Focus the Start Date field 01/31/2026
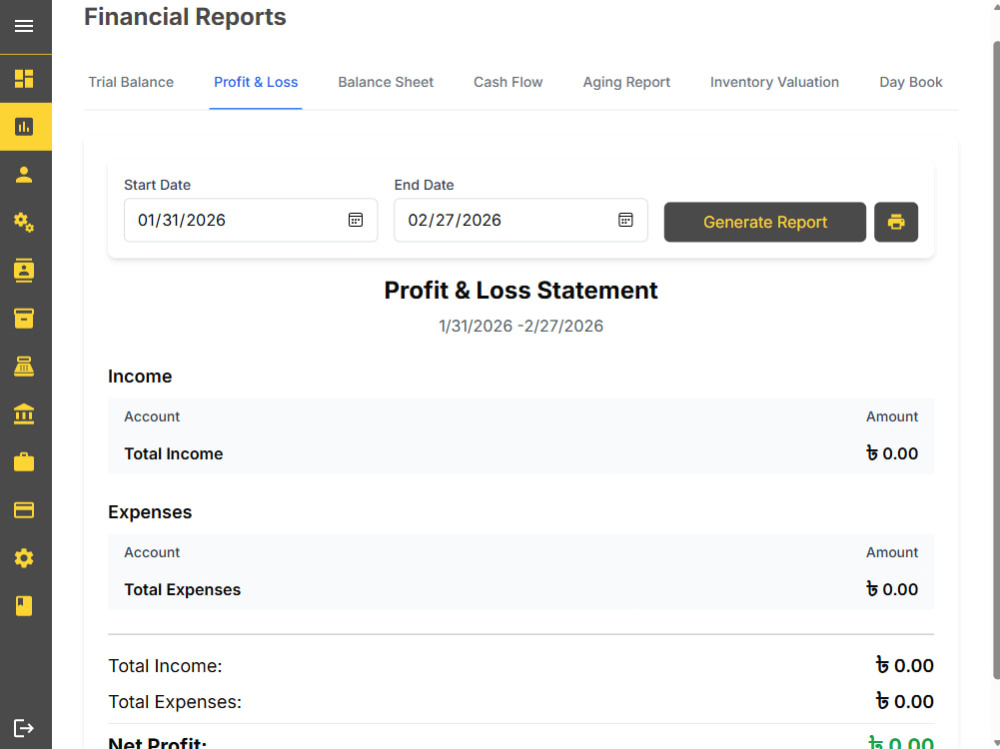 251,220
